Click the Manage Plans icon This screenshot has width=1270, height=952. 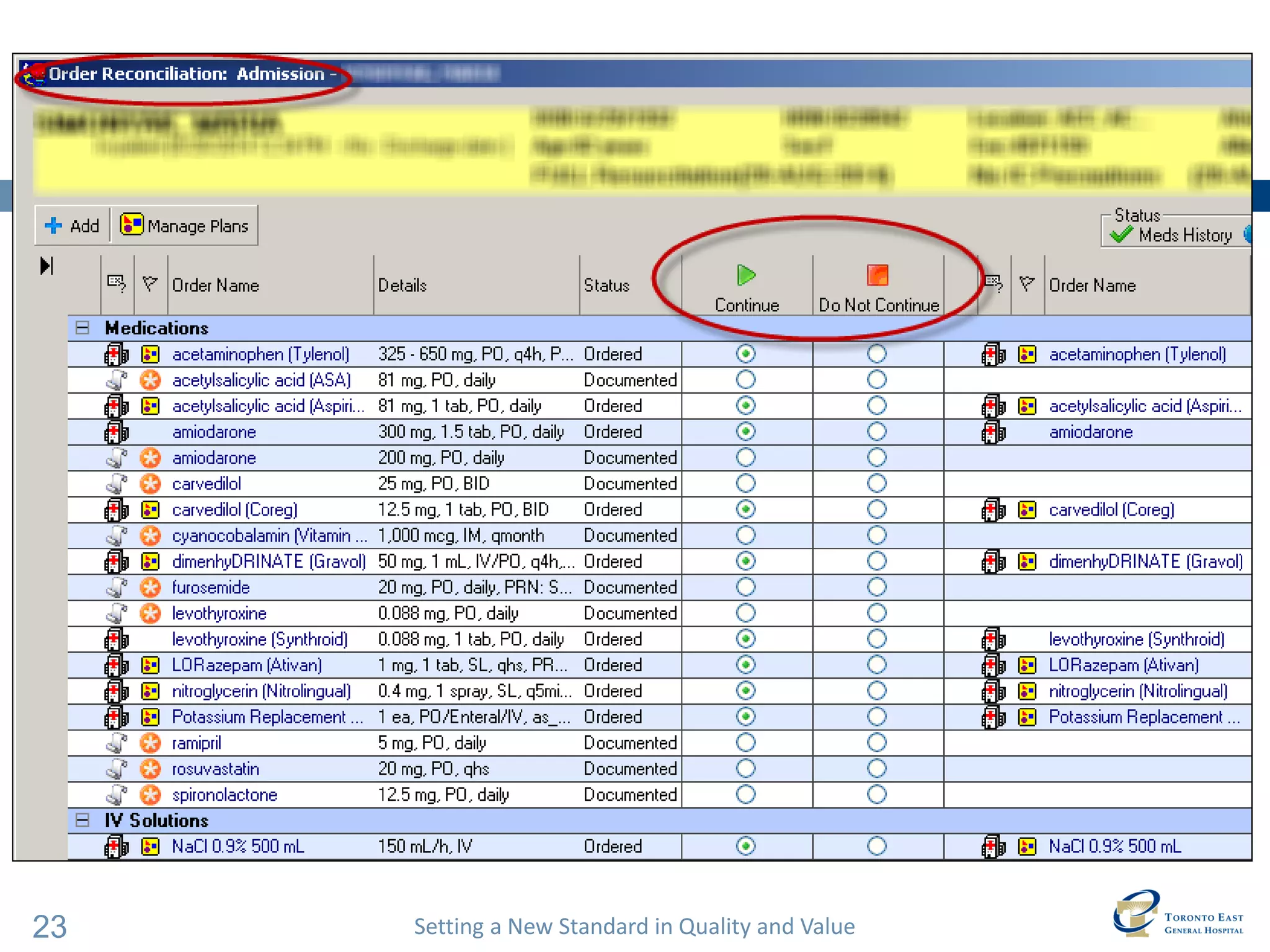[x=131, y=224]
